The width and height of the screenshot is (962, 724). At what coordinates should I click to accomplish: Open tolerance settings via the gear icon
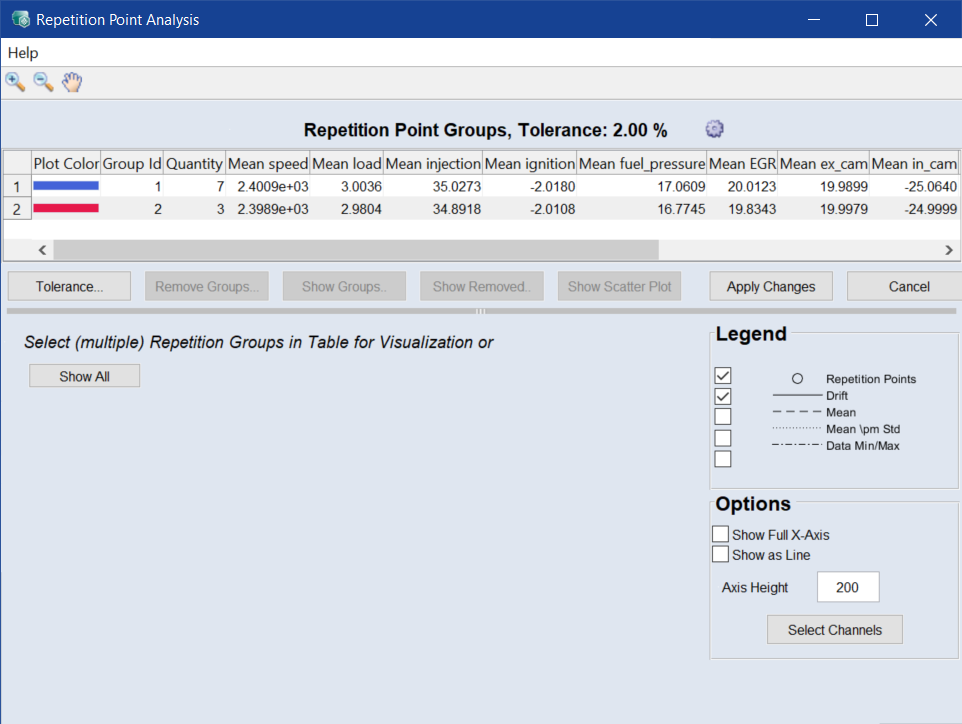tap(714, 129)
